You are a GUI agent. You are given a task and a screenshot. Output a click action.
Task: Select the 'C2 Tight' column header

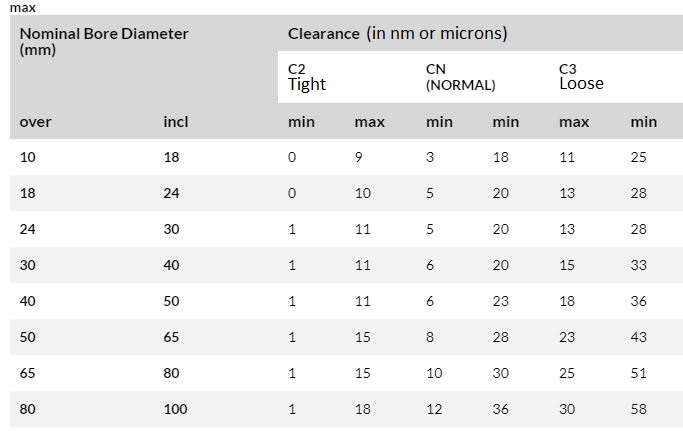(307, 76)
